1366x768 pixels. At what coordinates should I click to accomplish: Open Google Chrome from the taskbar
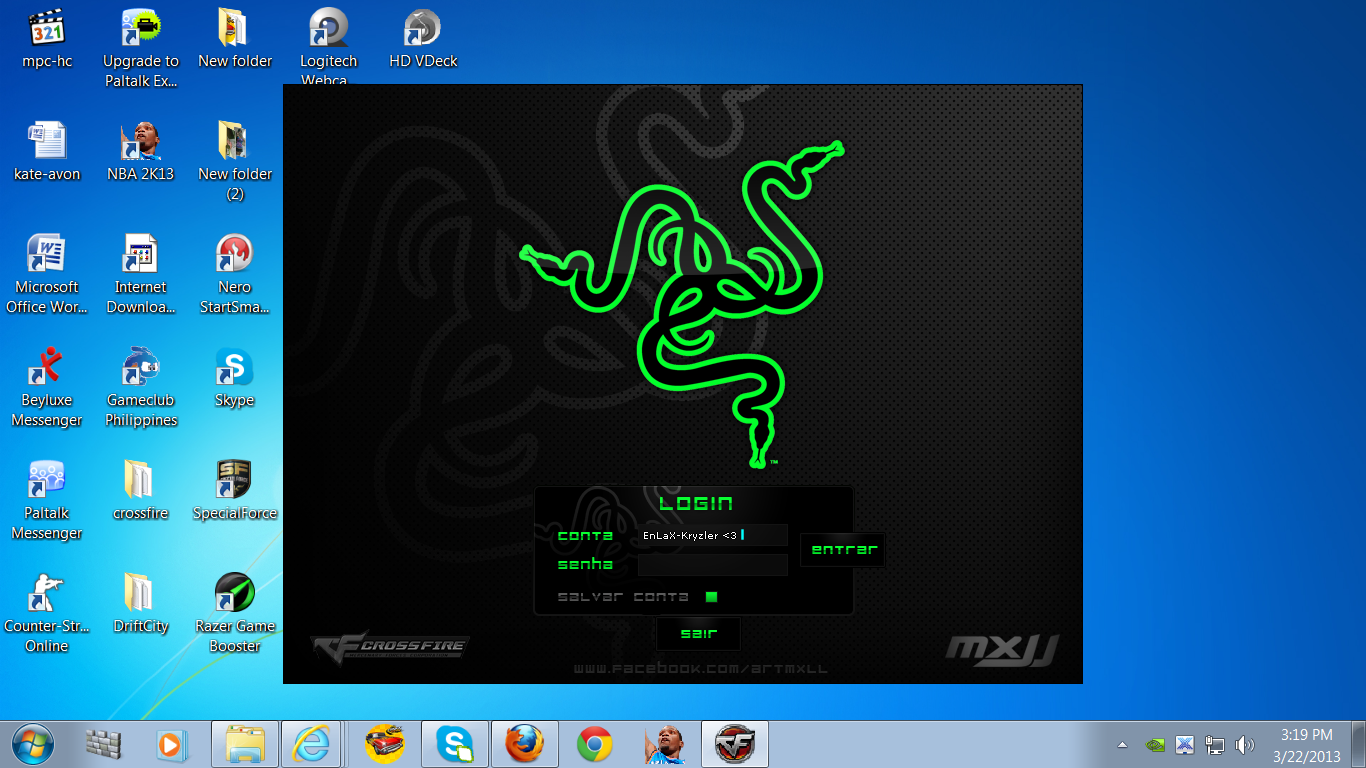[595, 745]
